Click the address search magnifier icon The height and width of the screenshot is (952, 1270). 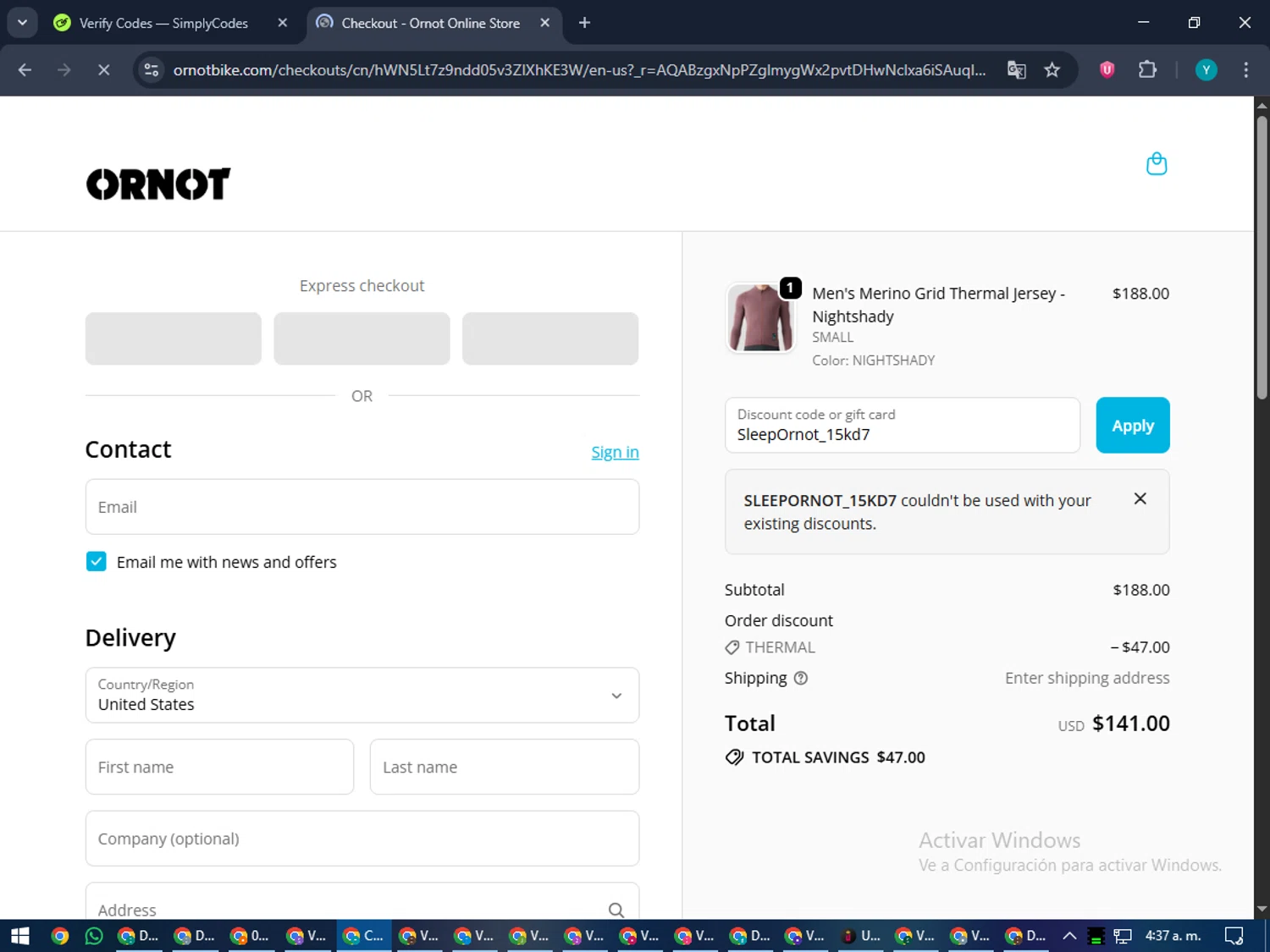point(616,910)
